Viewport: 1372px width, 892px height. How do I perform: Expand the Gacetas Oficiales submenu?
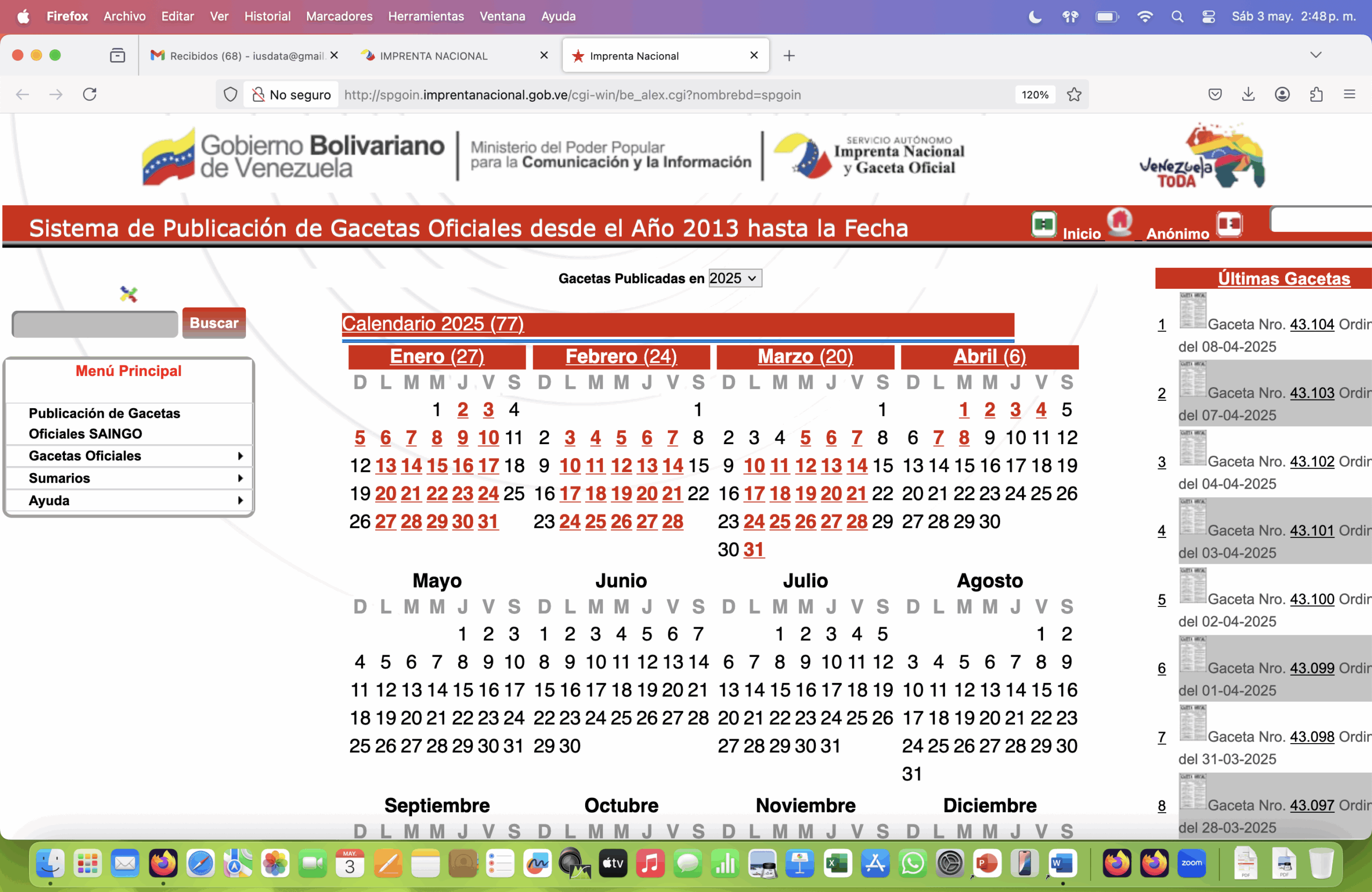pos(129,456)
